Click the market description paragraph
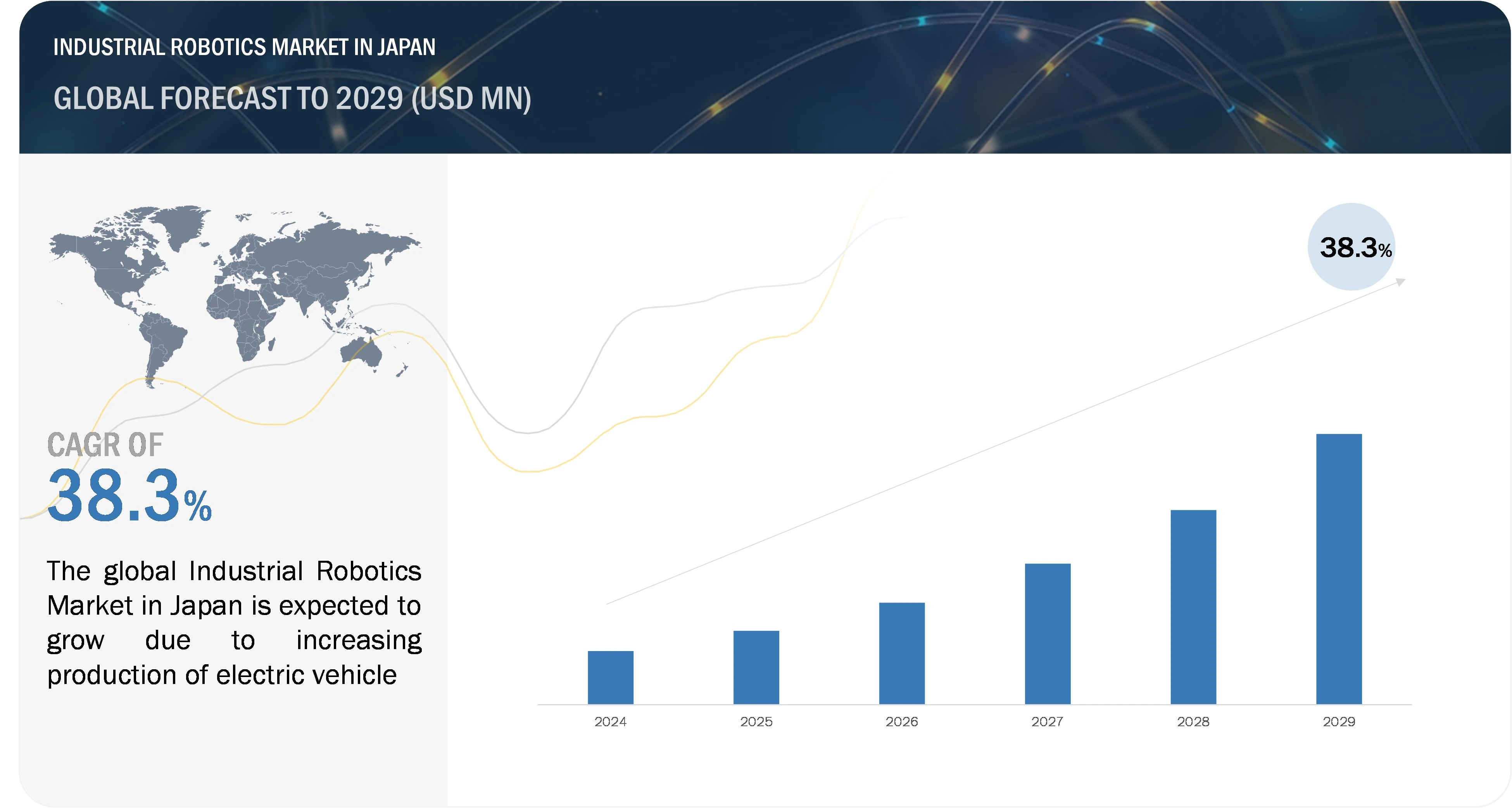The image size is (1512, 808). pyautogui.click(x=234, y=623)
